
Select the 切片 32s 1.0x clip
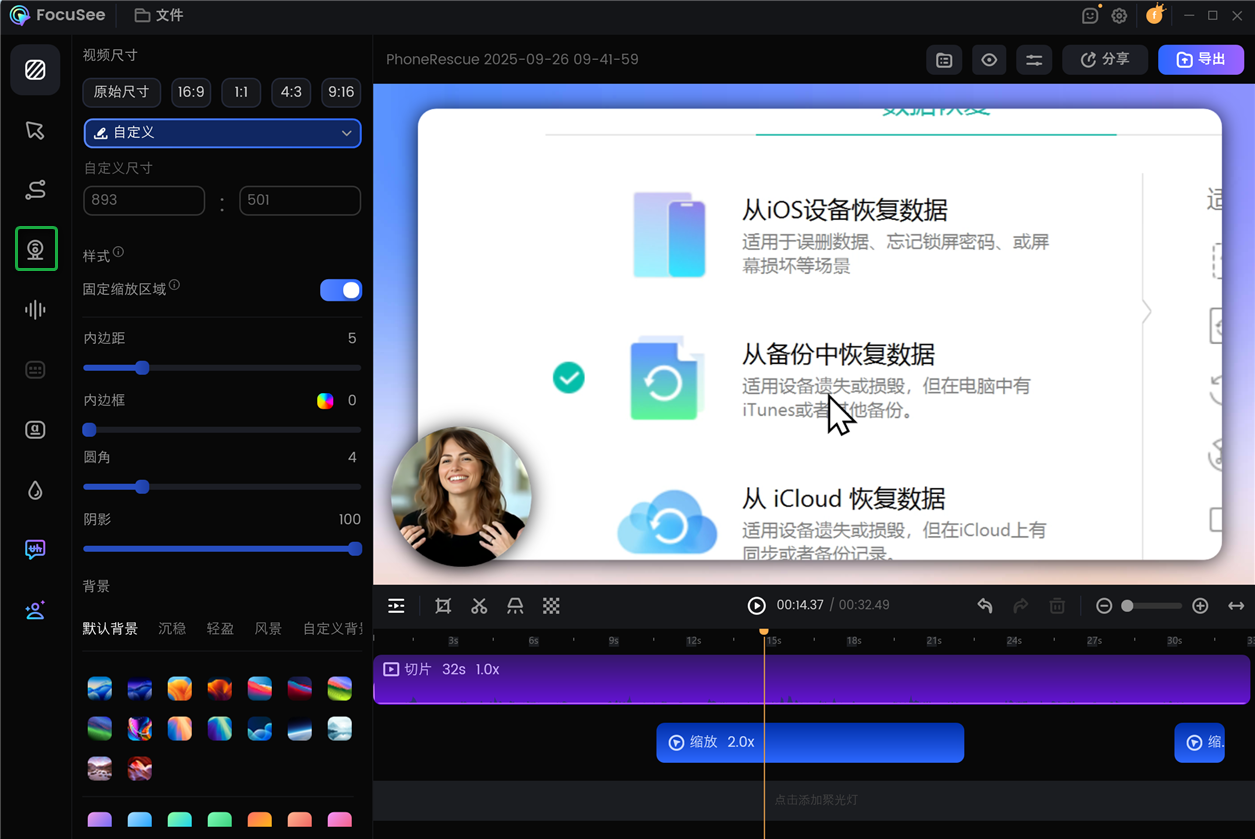[x=812, y=680]
